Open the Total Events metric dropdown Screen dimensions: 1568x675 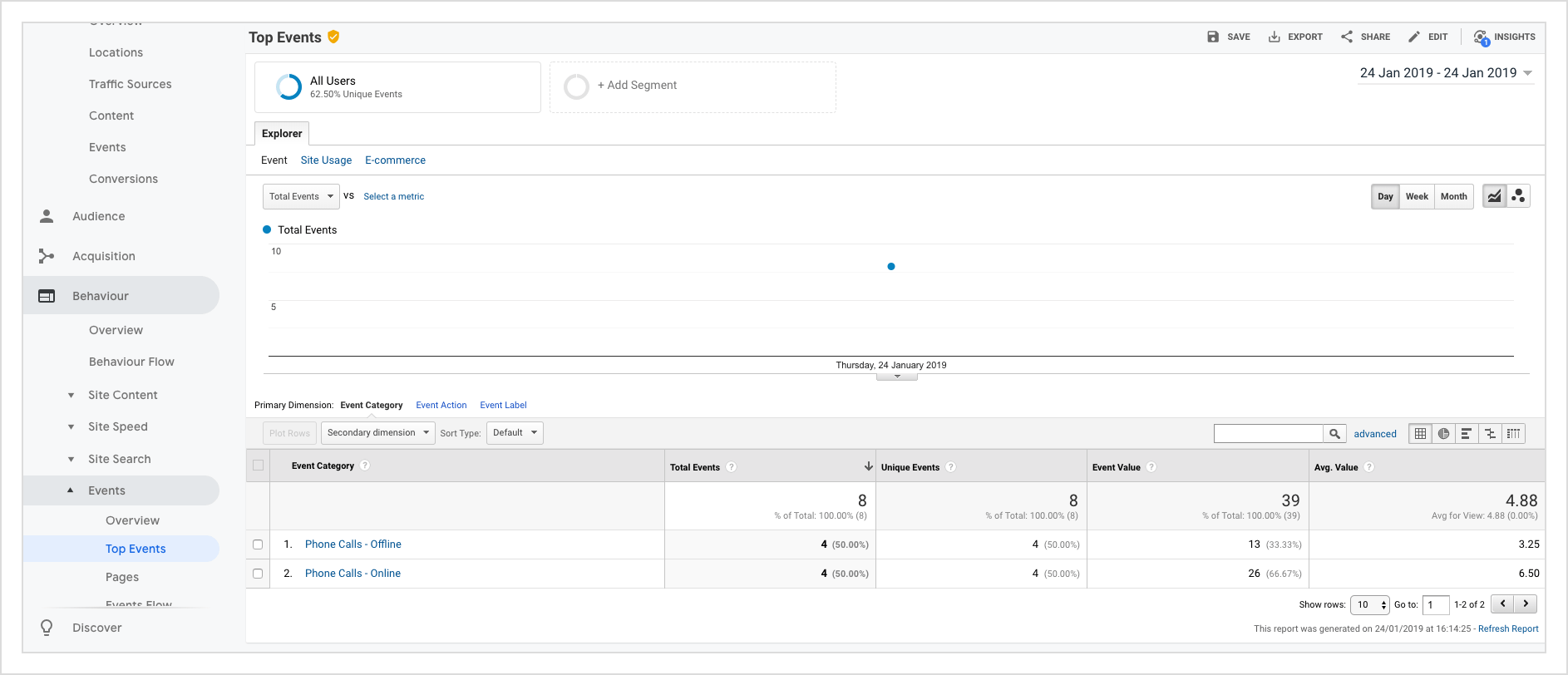[x=301, y=196]
